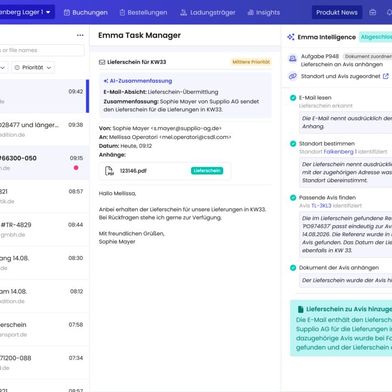Click the check icon for E-Mail lesen
Screen dimensions: 392x392
pyautogui.click(x=293, y=98)
